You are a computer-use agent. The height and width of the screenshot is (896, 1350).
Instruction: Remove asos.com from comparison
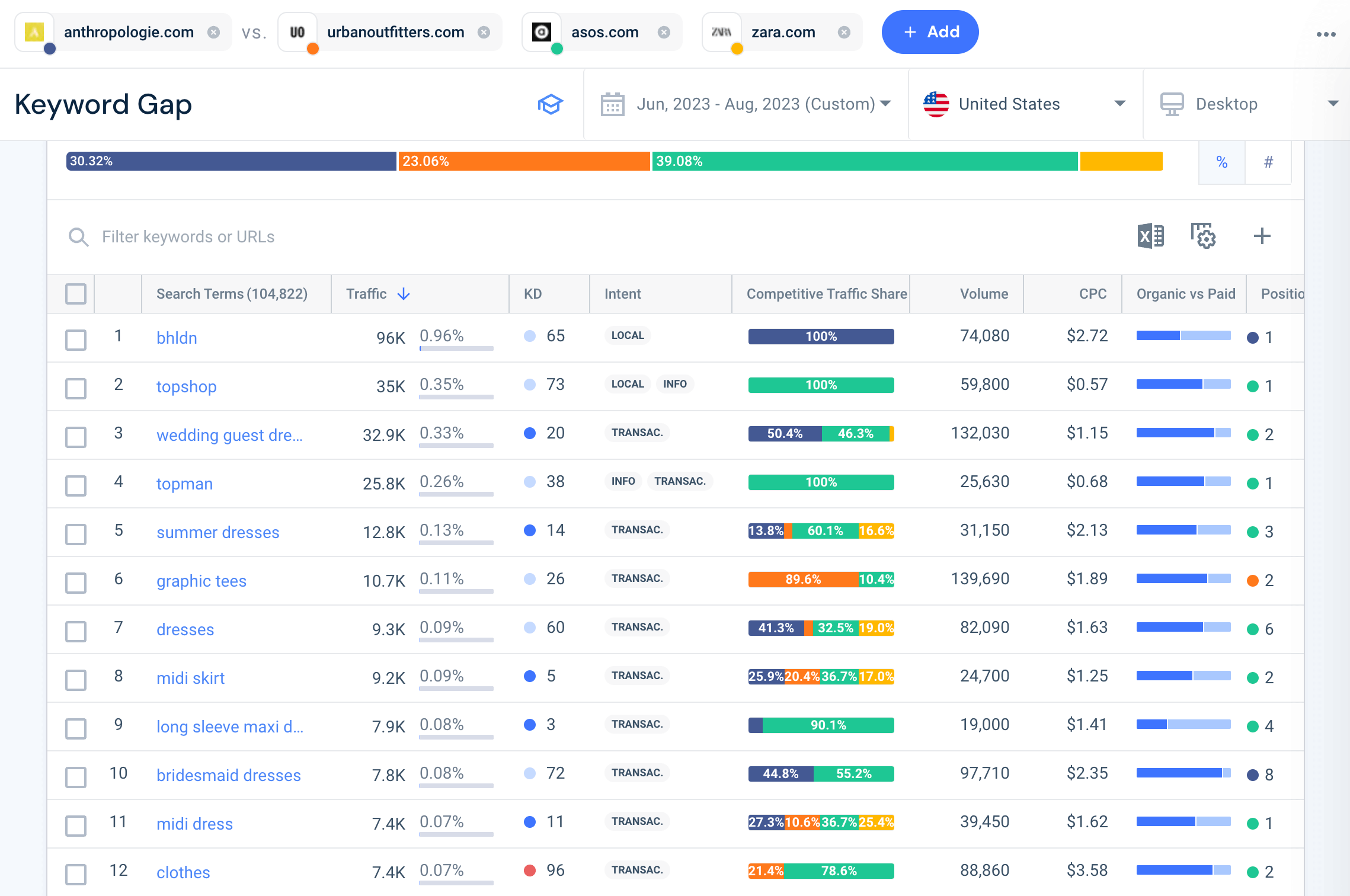664,32
